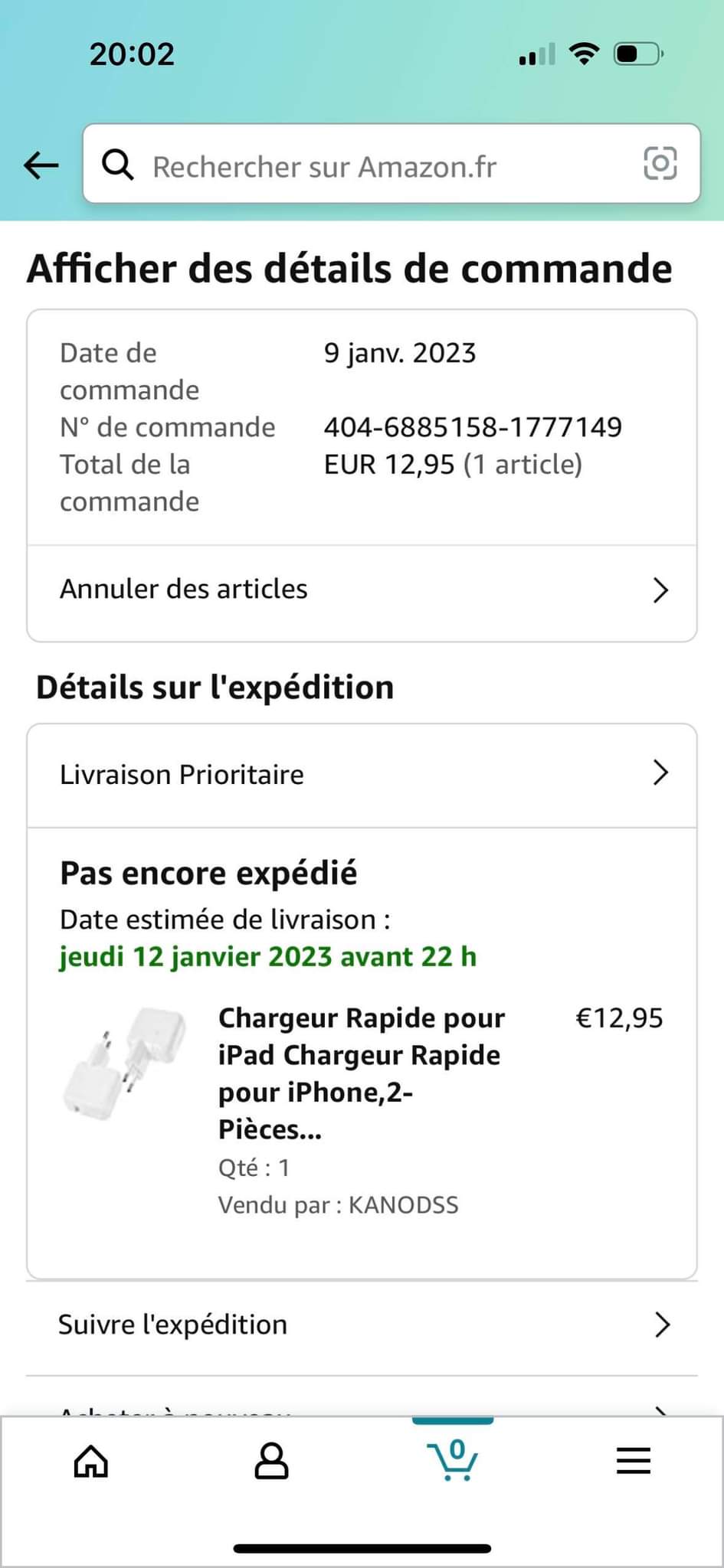The height and width of the screenshot is (1568, 724).
Task: Tap the battery indicator in status bar
Action: click(x=638, y=54)
